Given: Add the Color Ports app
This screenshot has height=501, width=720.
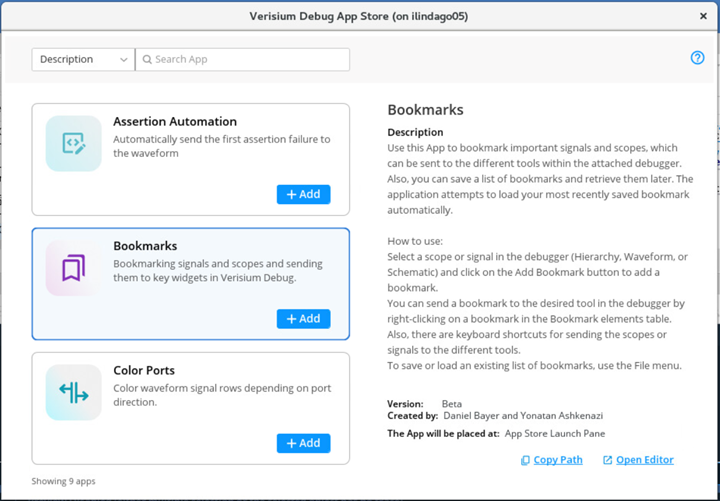Looking at the screenshot, I should coord(303,442).
